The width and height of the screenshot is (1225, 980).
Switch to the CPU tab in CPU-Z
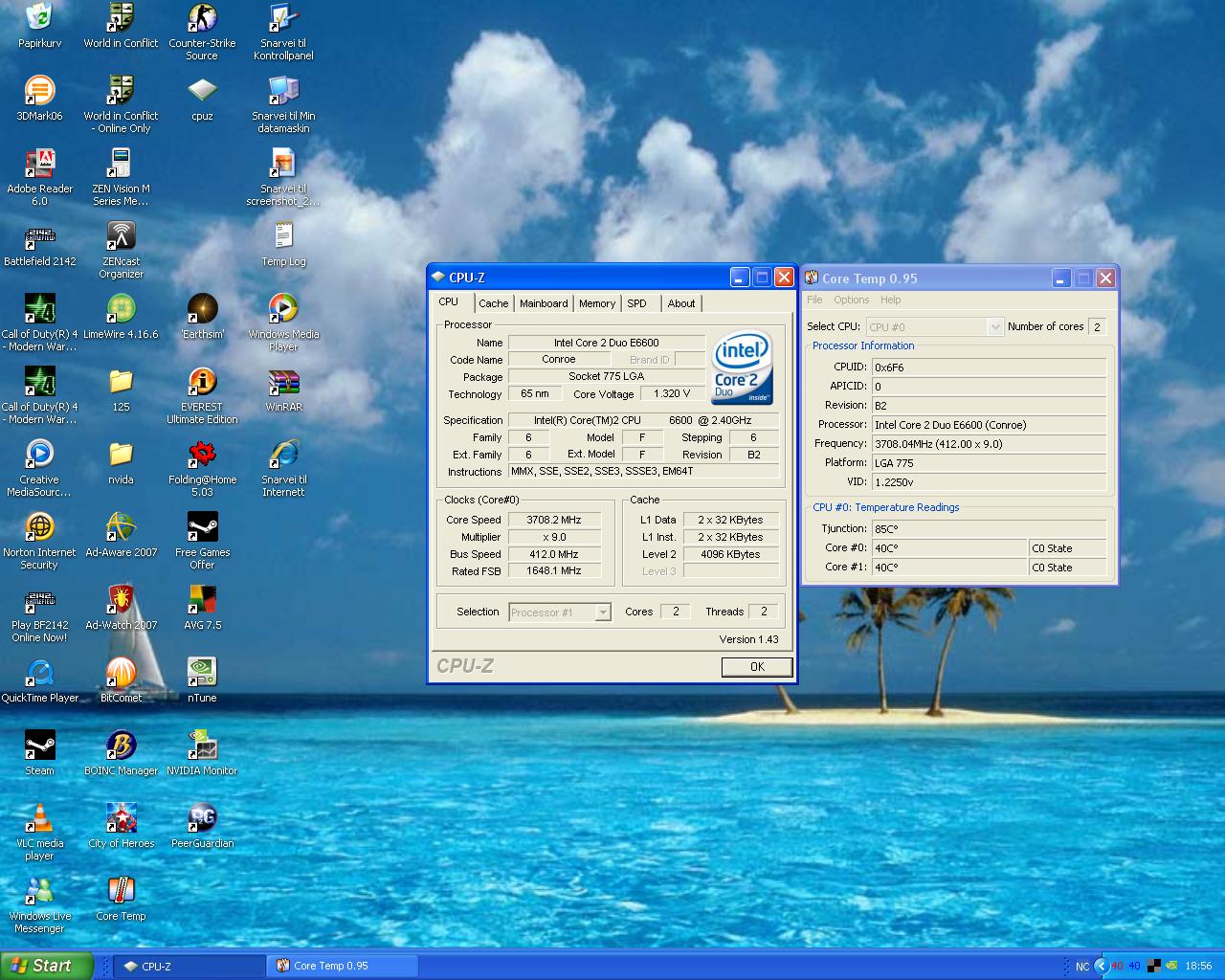pos(449,301)
